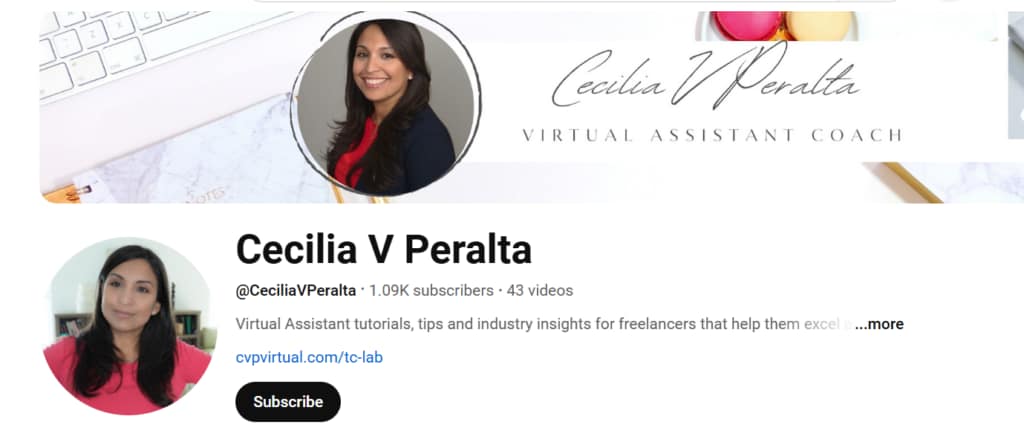Click the yellow macaron in the banner
The height and width of the screenshot is (445, 1024).
820,25
